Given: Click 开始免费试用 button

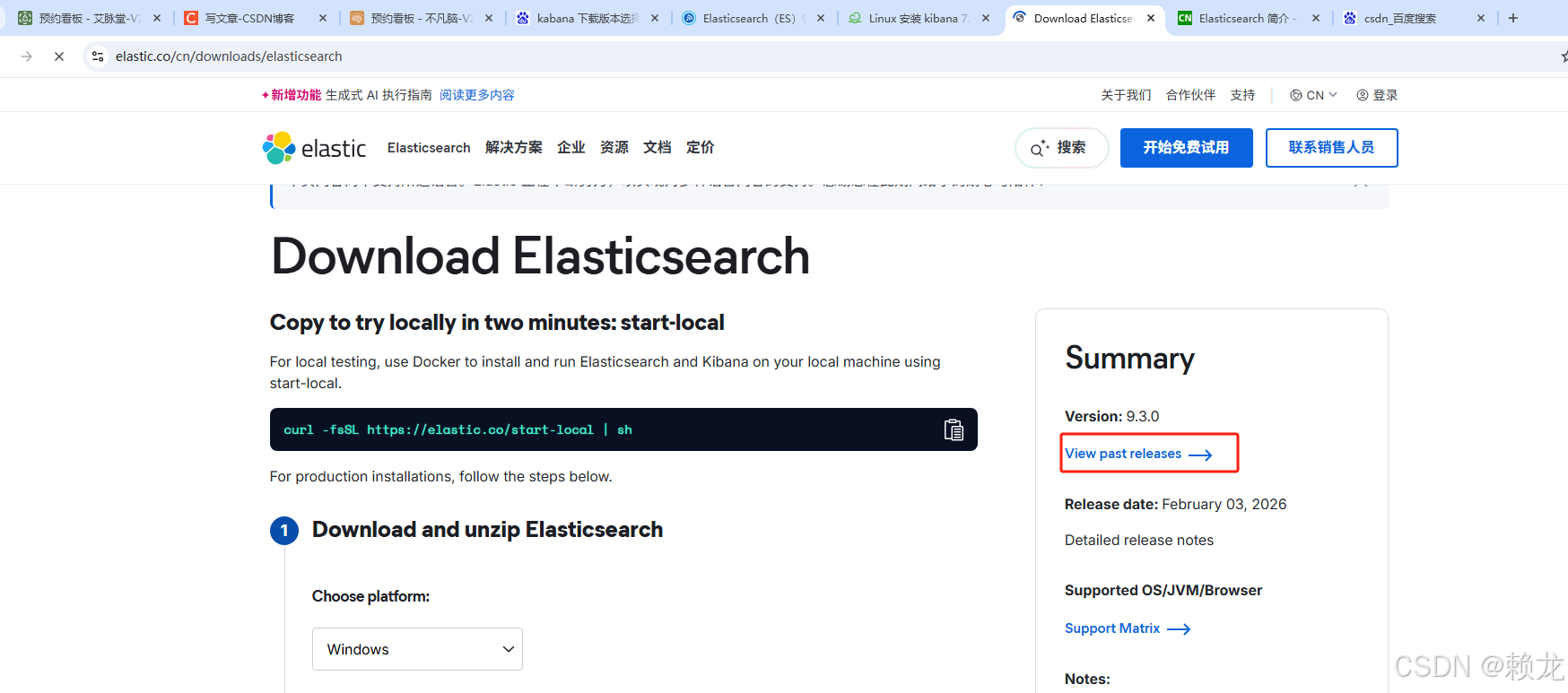Looking at the screenshot, I should tap(1187, 148).
